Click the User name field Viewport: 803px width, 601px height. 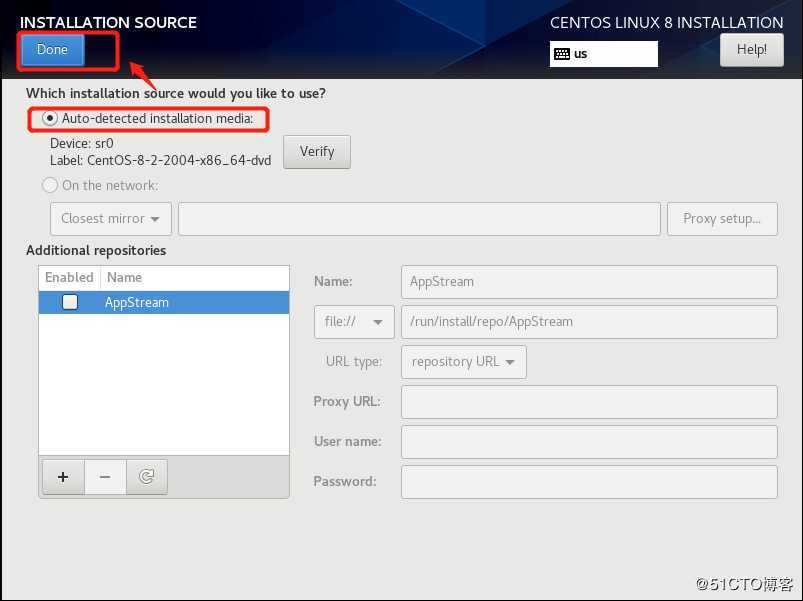[589, 442]
